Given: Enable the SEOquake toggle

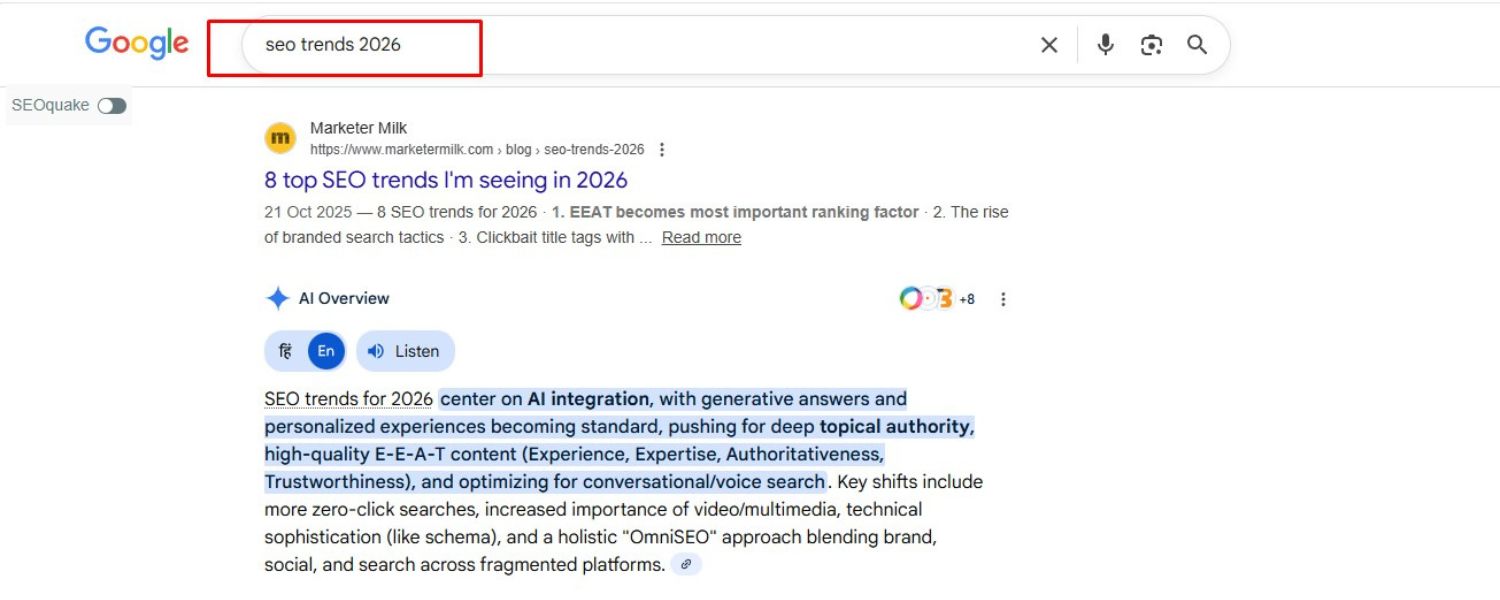Looking at the screenshot, I should (x=112, y=105).
